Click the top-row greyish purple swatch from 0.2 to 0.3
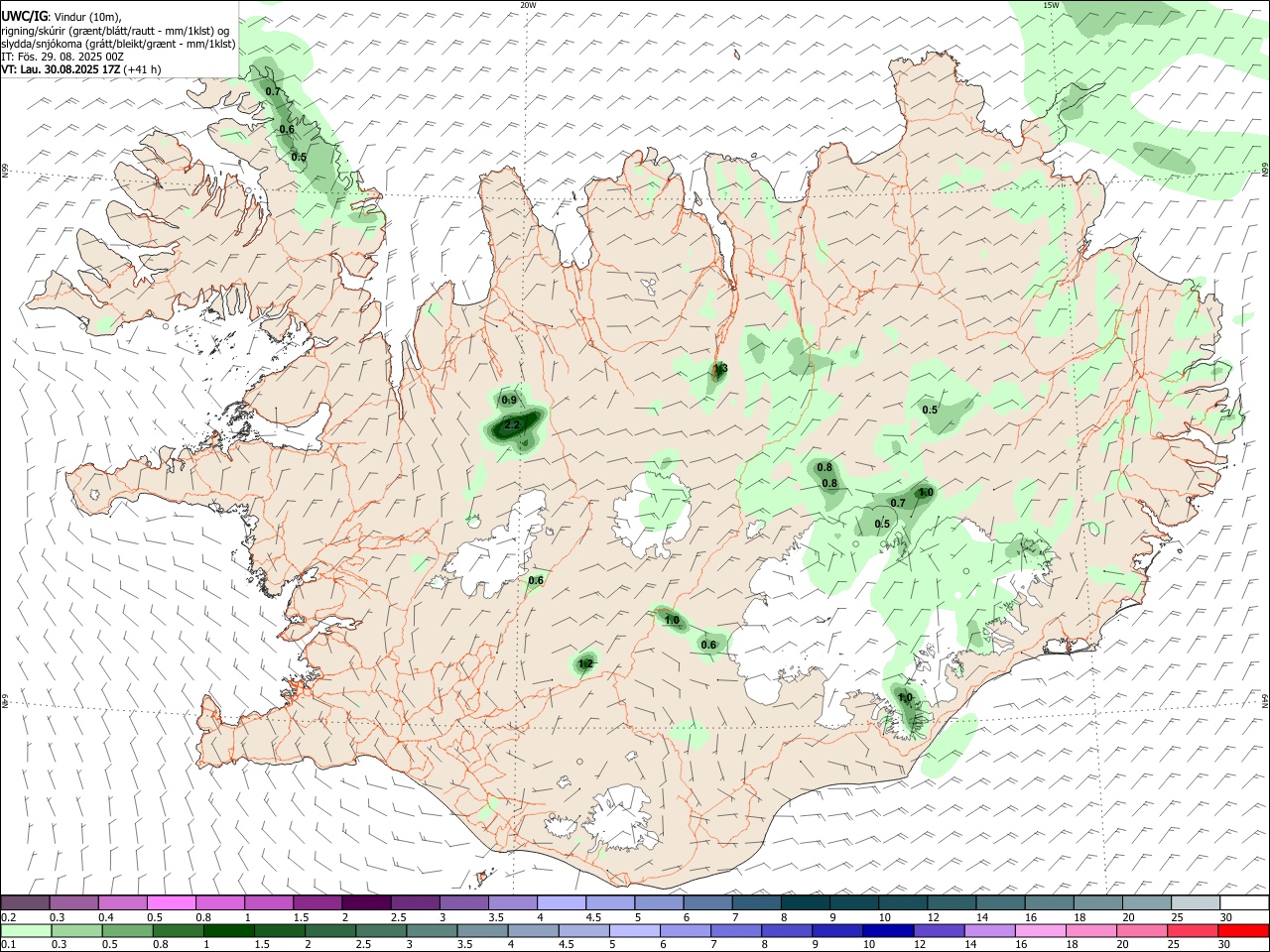The width and height of the screenshot is (1270, 952). click(x=25, y=903)
